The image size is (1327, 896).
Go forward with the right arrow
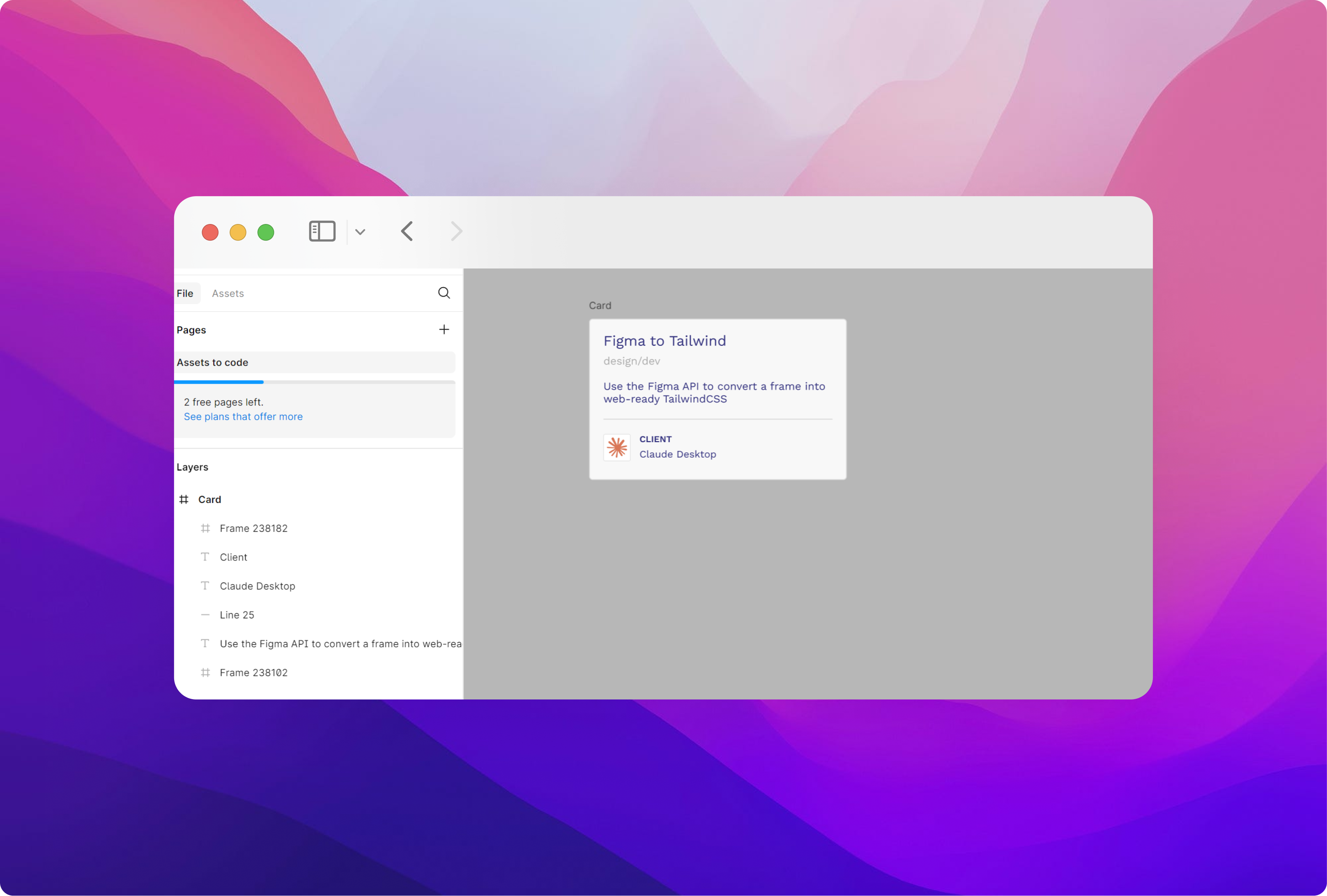tap(456, 231)
